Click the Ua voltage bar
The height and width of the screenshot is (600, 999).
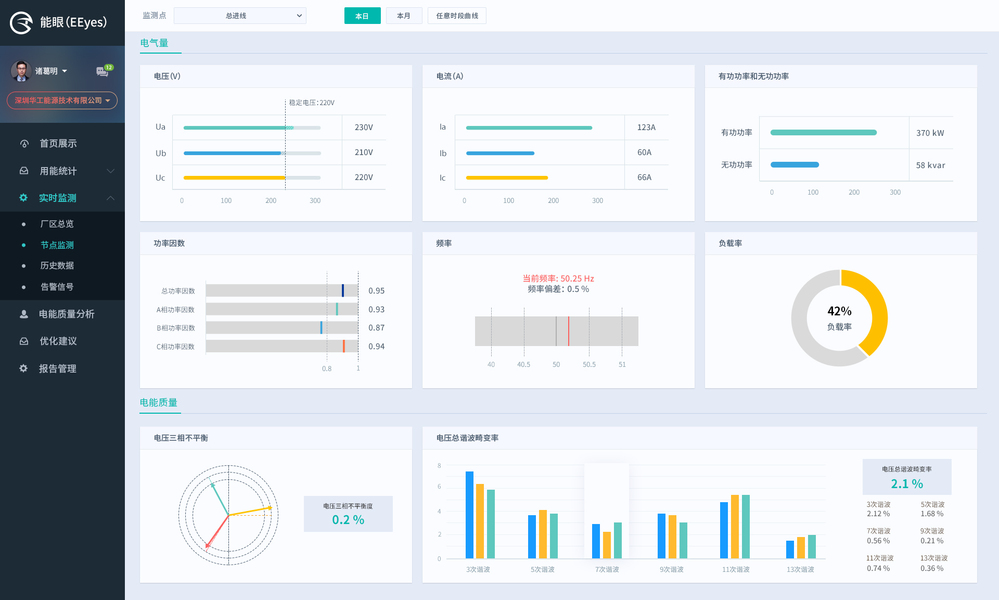click(x=252, y=128)
